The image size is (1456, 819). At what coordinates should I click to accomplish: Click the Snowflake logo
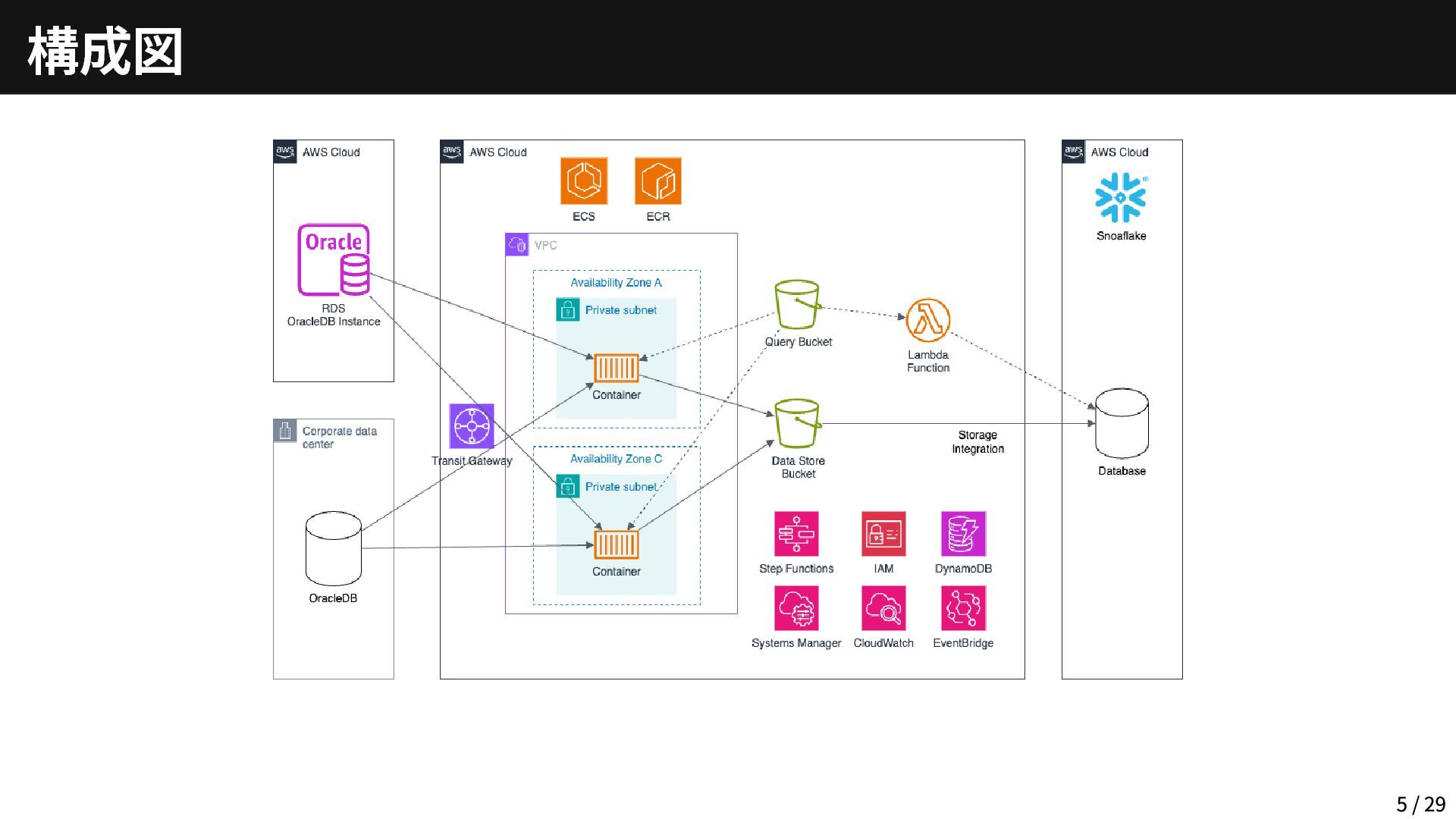[1121, 197]
